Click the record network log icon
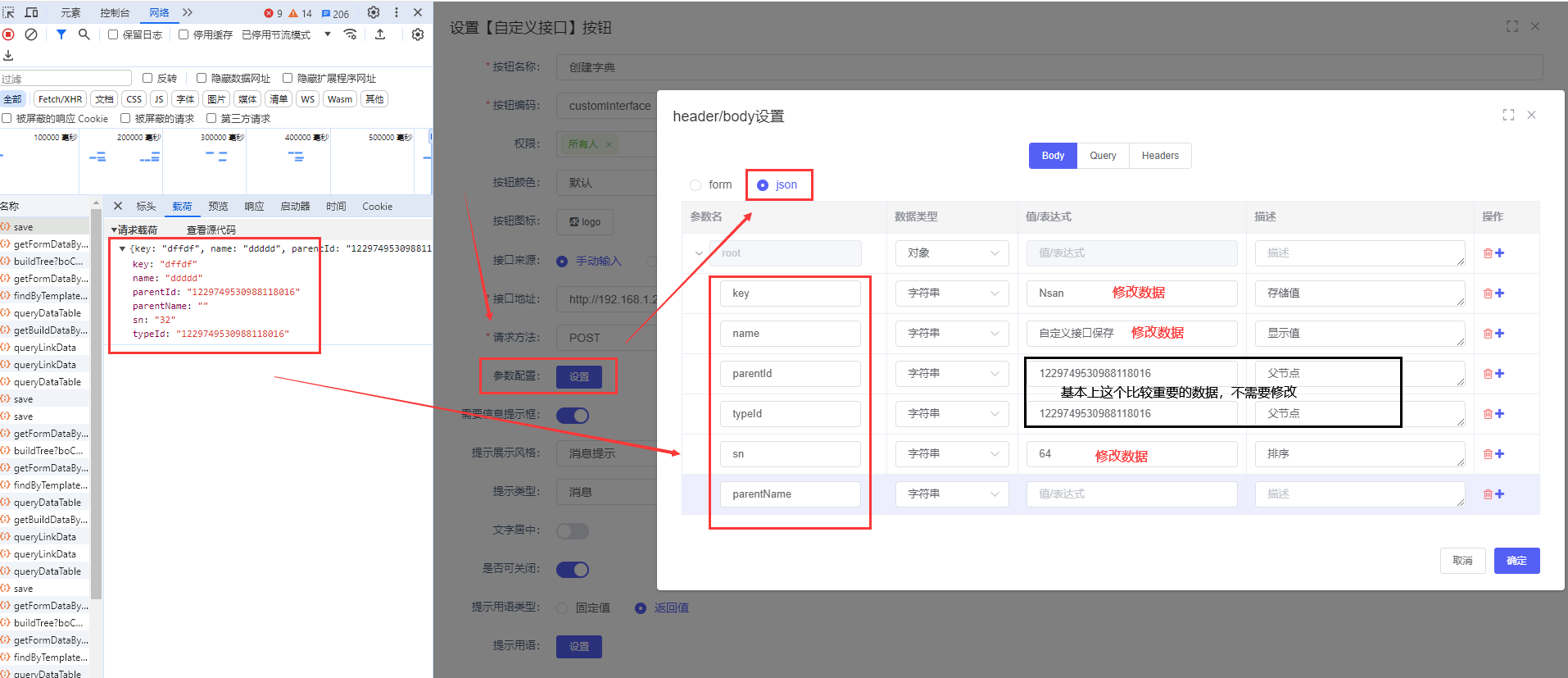Image resolution: width=1568 pixels, height=678 pixels. pos(9,34)
